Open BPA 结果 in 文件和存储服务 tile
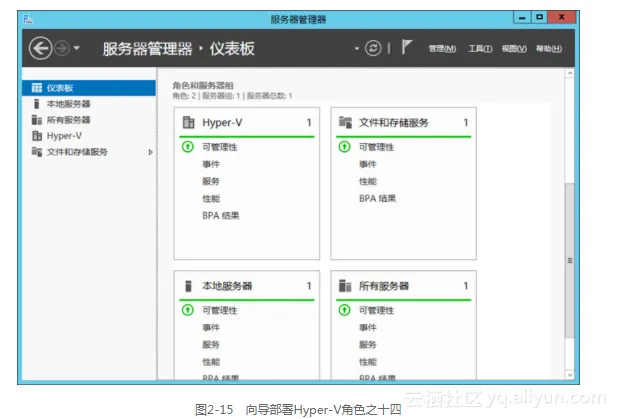 coord(377,198)
